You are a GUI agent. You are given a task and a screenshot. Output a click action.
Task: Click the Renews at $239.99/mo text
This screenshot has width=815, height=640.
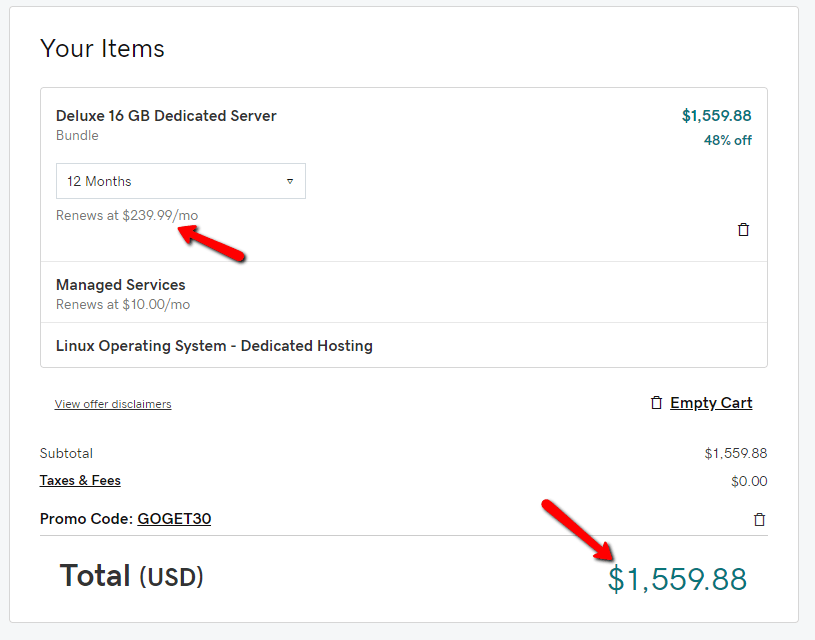(120, 216)
